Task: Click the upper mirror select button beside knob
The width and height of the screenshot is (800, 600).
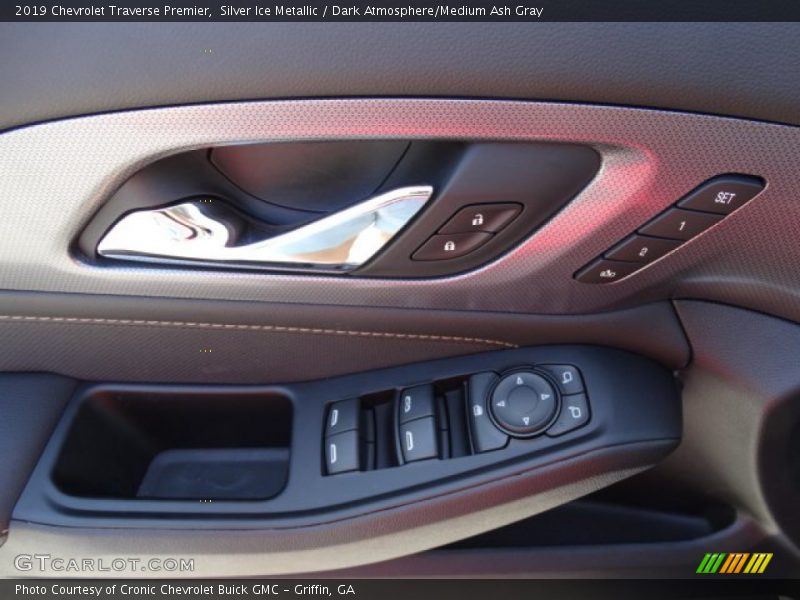Action: (567, 379)
